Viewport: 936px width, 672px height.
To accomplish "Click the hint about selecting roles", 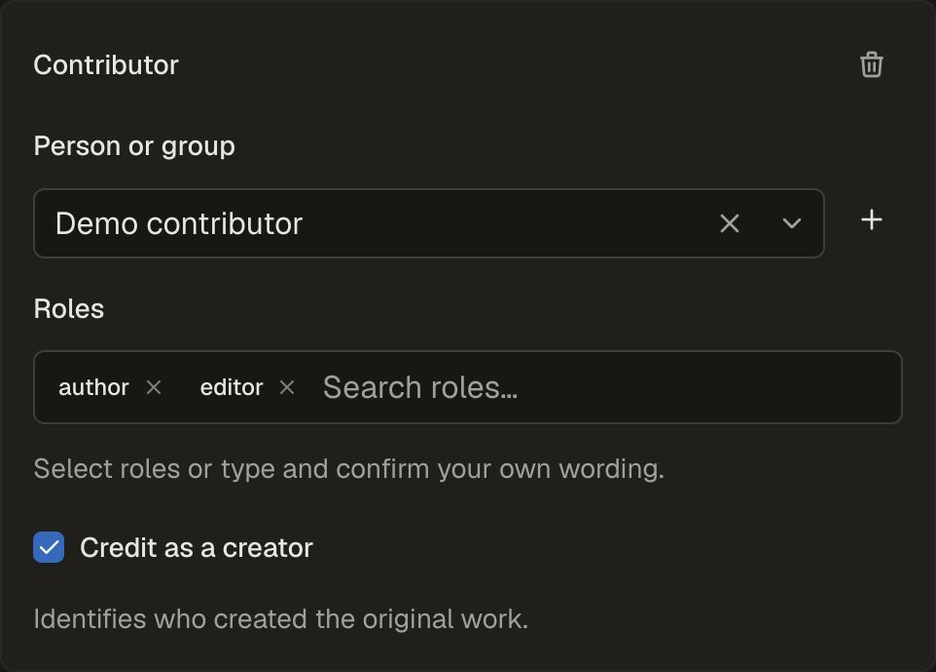I will [x=349, y=469].
